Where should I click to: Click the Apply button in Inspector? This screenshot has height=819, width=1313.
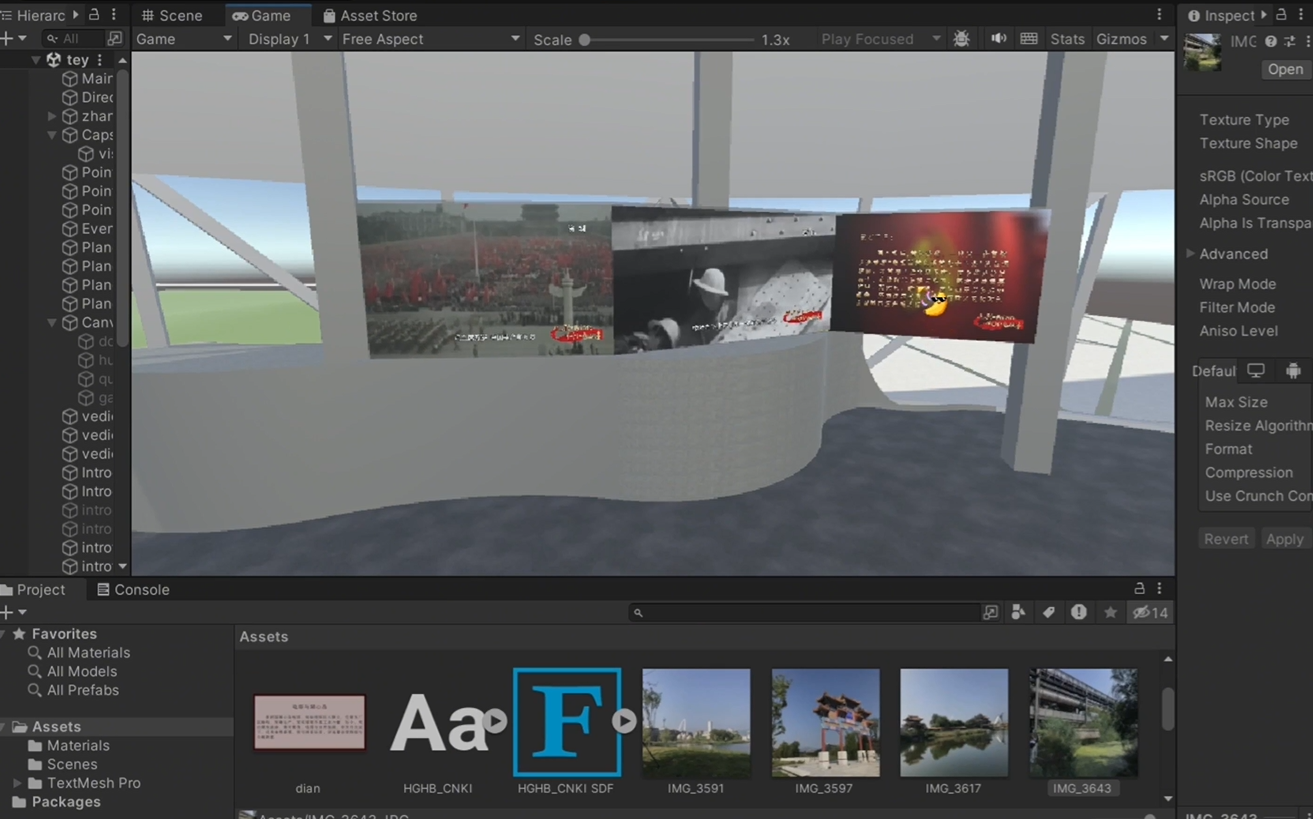[1284, 539]
